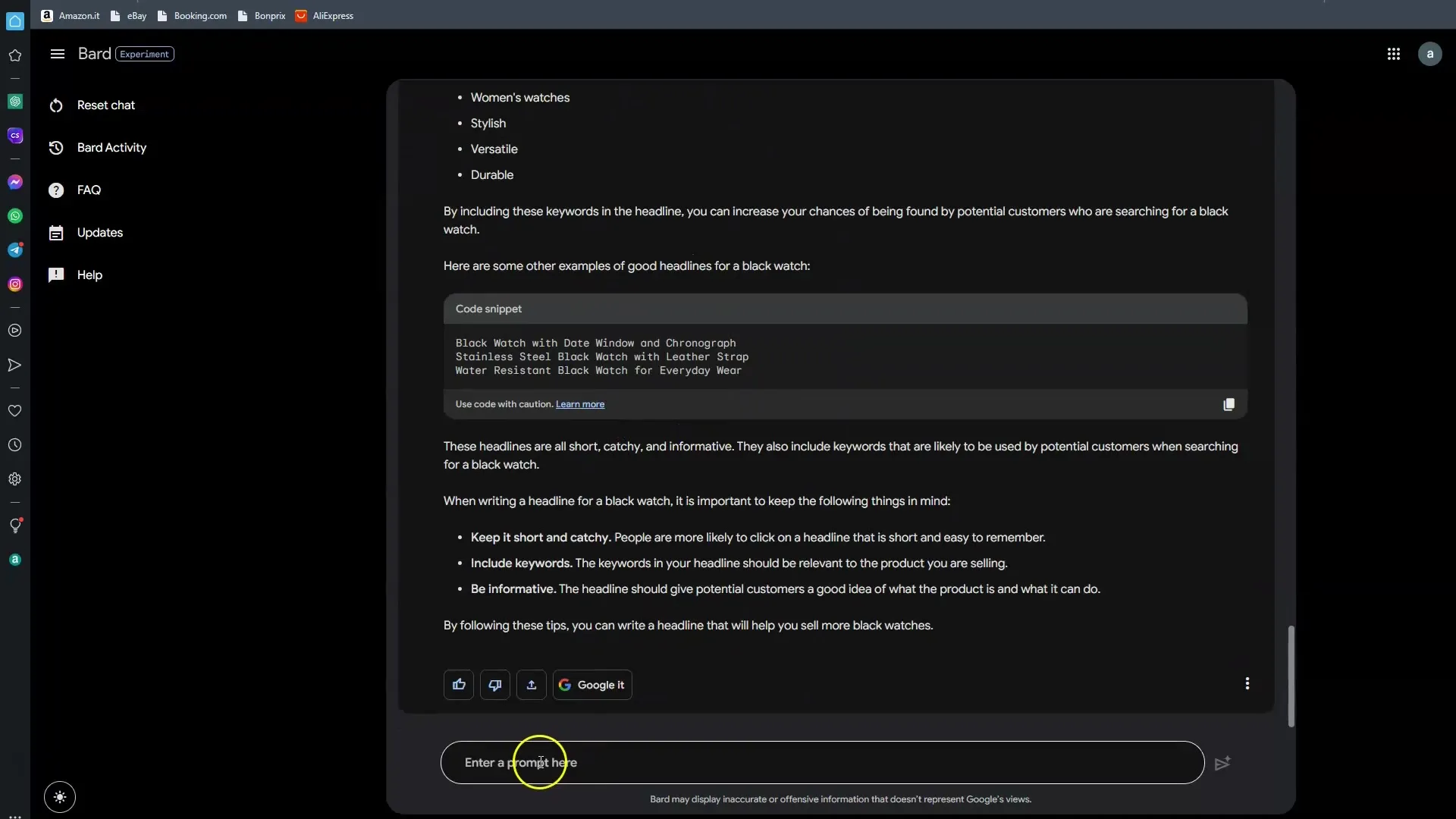Open the account avatar menu
Image resolution: width=1456 pixels, height=819 pixels.
(x=1429, y=54)
